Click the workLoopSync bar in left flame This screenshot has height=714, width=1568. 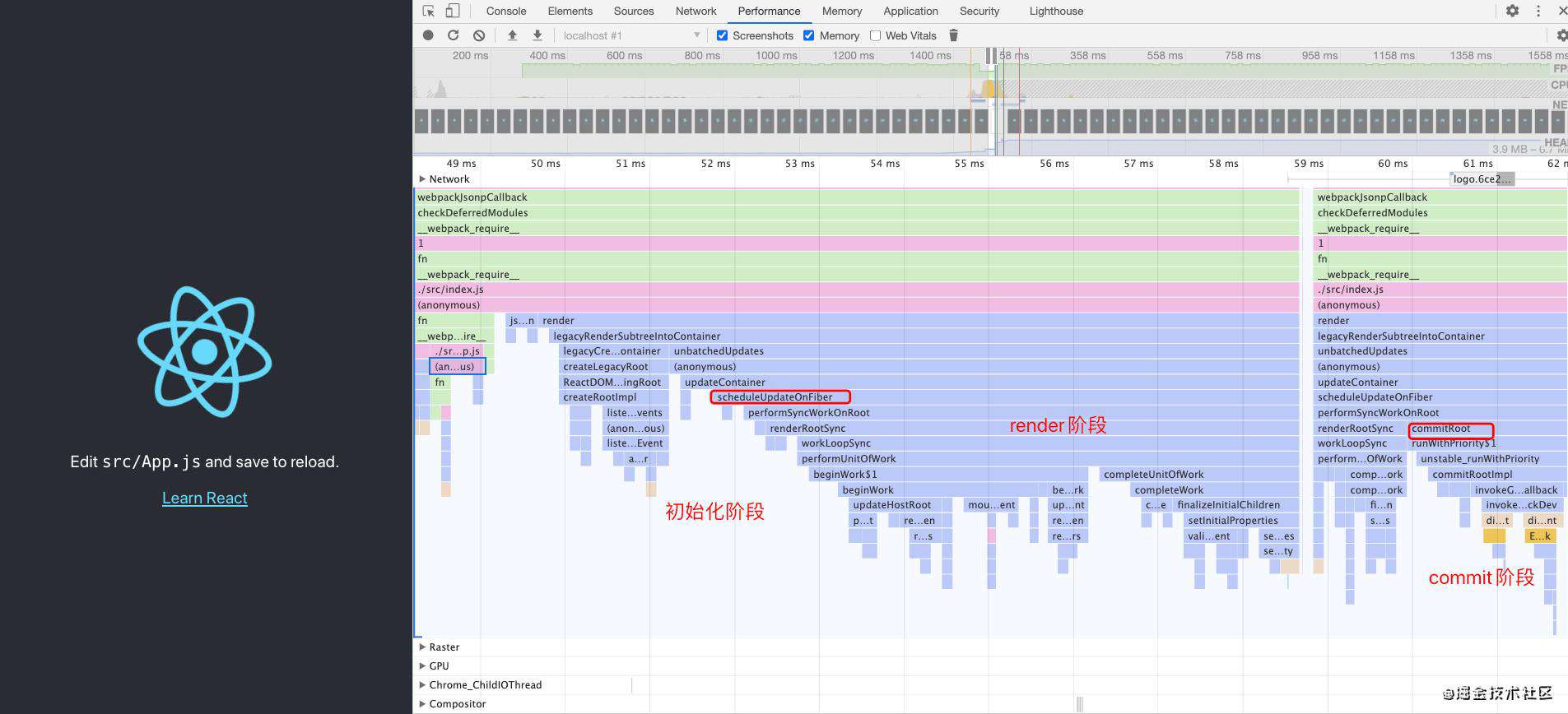[x=1048, y=443]
